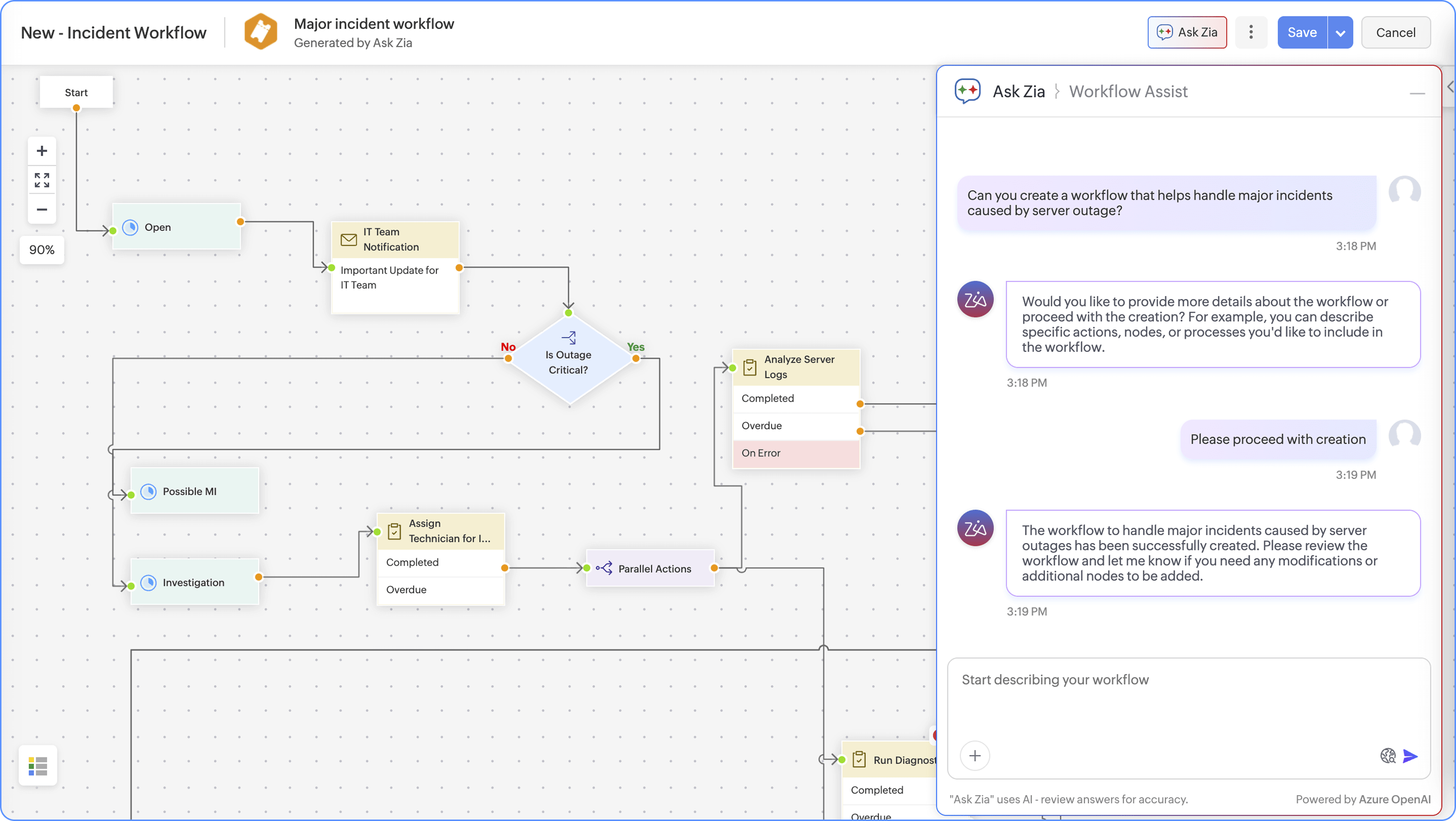Click the 90% zoom level indicator
This screenshot has width=1456, height=821.
pyautogui.click(x=42, y=250)
